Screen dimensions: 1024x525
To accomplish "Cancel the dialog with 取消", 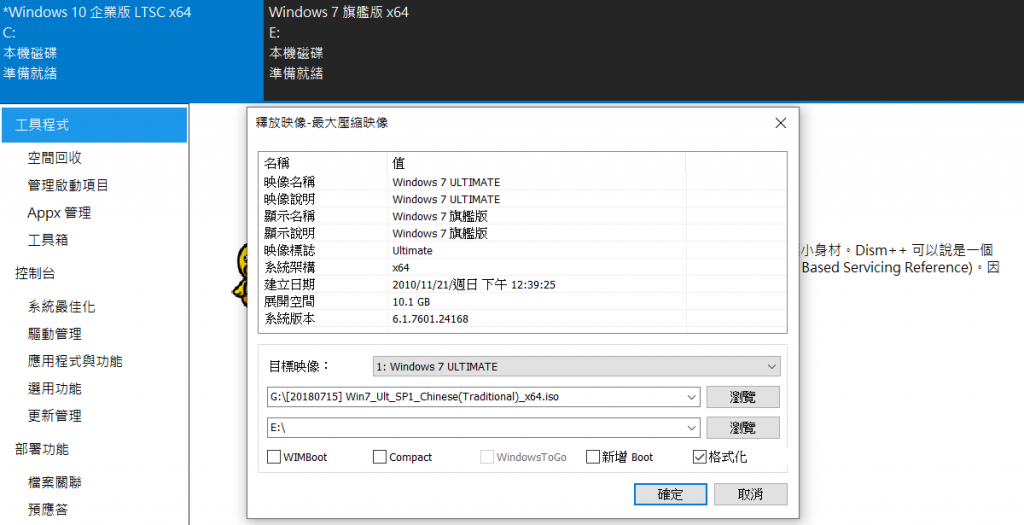I will coord(750,494).
